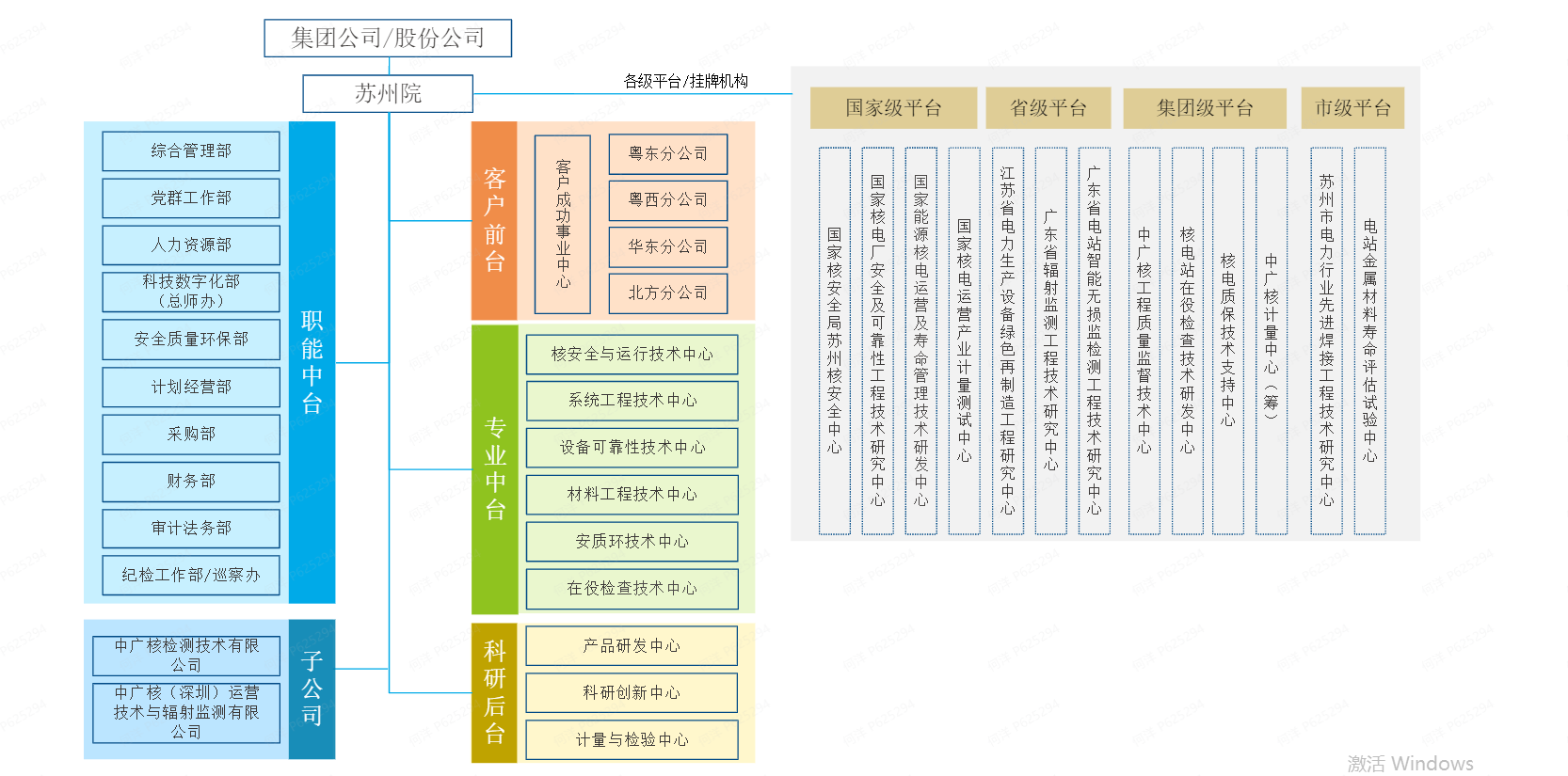This screenshot has width=1568, height=776.
Task: Click 国家能源核电运营及寿命管理技术研发中心 column
Action: tap(921, 341)
